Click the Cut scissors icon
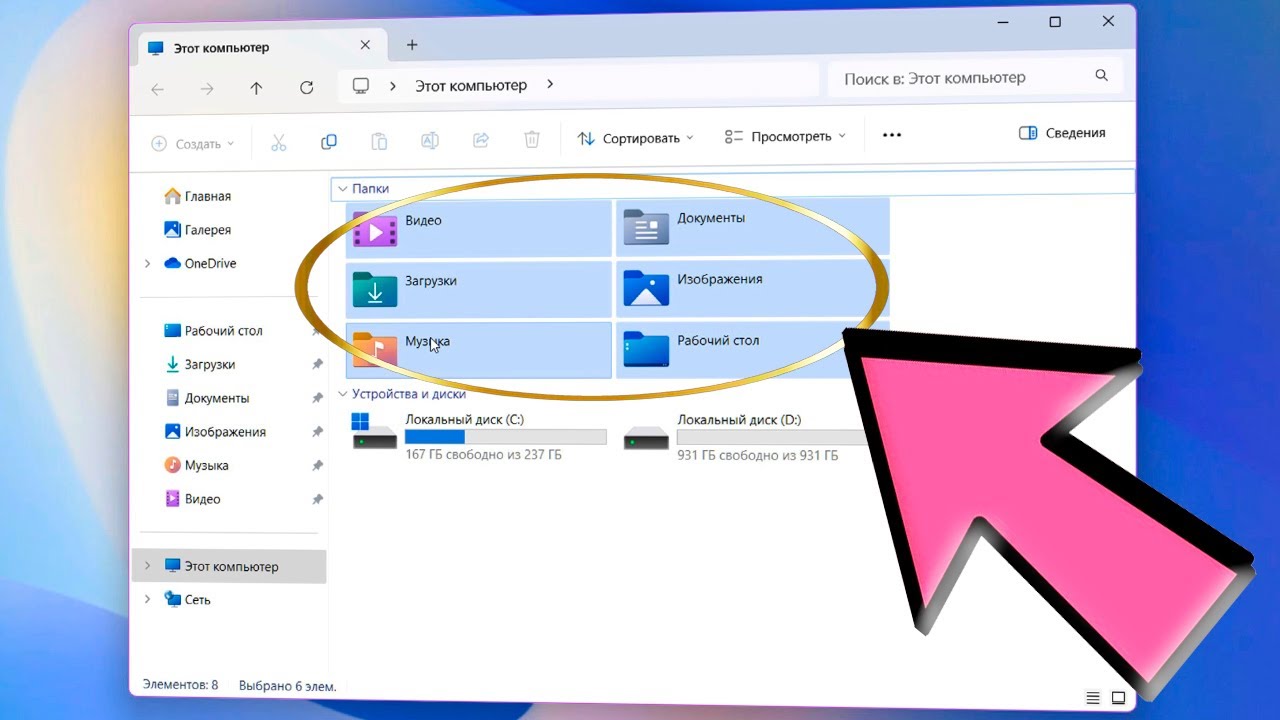The width and height of the screenshot is (1280, 720). coord(279,142)
